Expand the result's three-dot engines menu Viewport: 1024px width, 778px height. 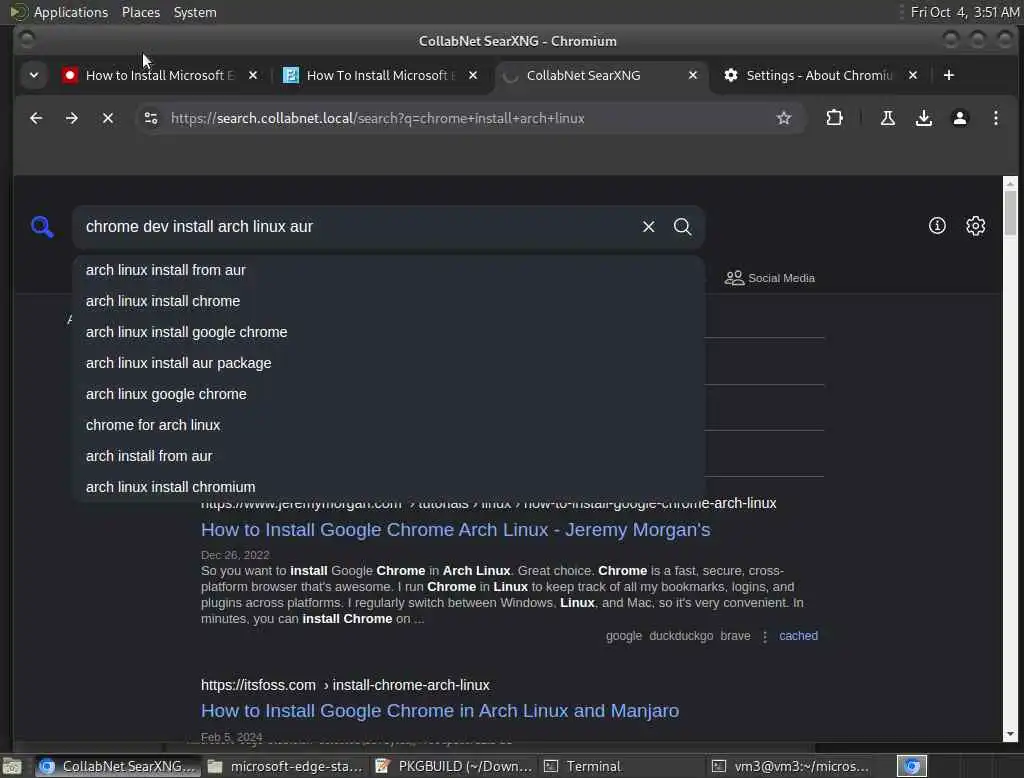(765, 636)
